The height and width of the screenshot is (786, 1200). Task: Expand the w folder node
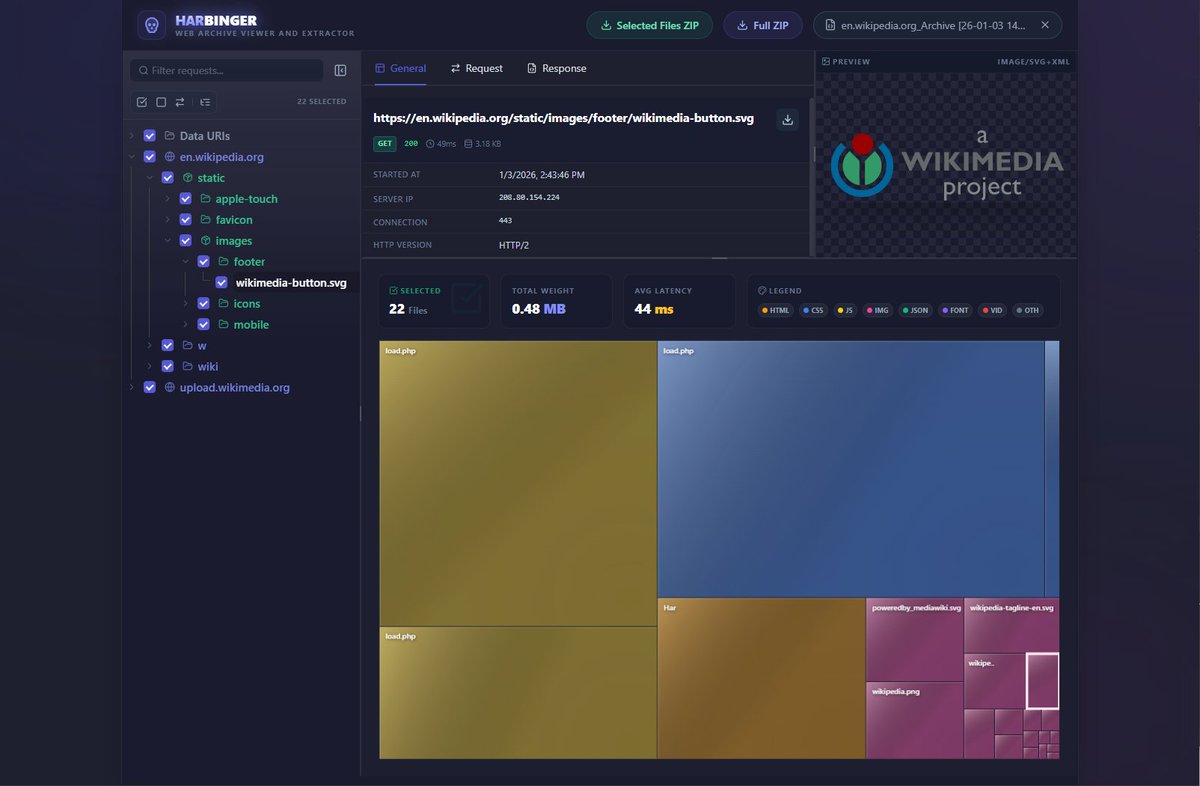click(149, 346)
